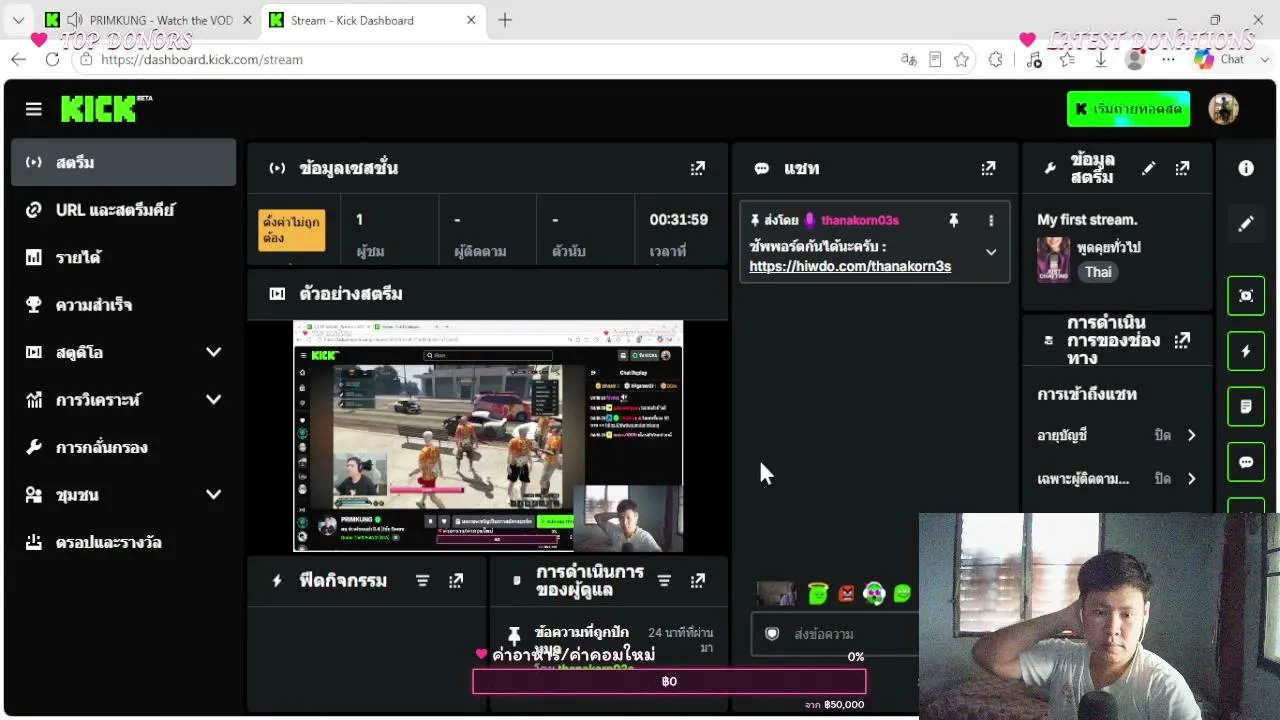Open the translate page icon in the address bar
The image size is (1280, 720).
(x=909, y=59)
